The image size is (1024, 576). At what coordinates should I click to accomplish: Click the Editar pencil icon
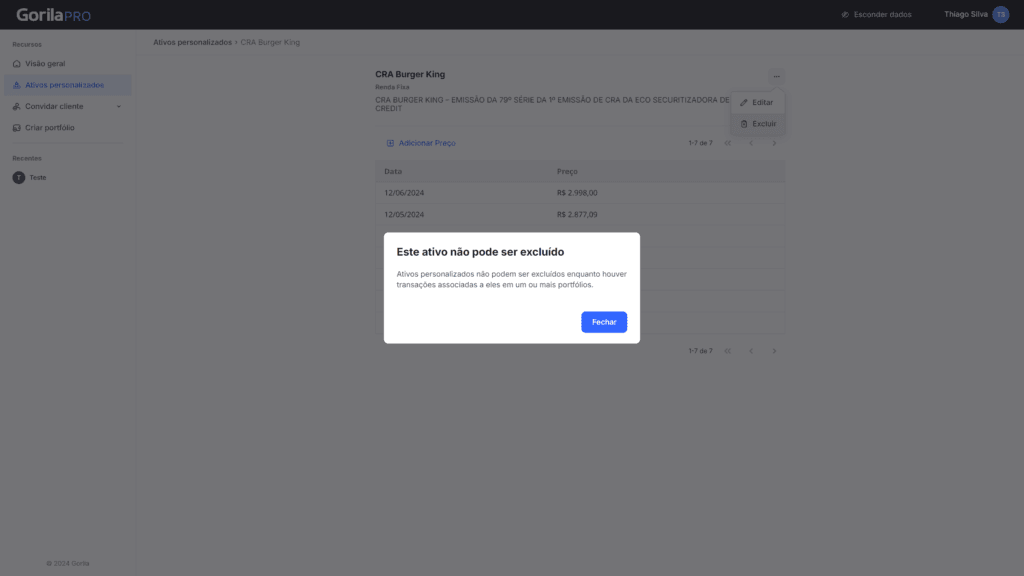point(743,103)
